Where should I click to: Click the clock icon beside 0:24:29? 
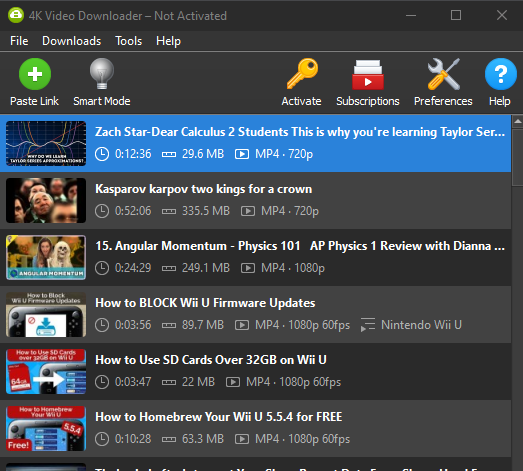pyautogui.click(x=102, y=268)
